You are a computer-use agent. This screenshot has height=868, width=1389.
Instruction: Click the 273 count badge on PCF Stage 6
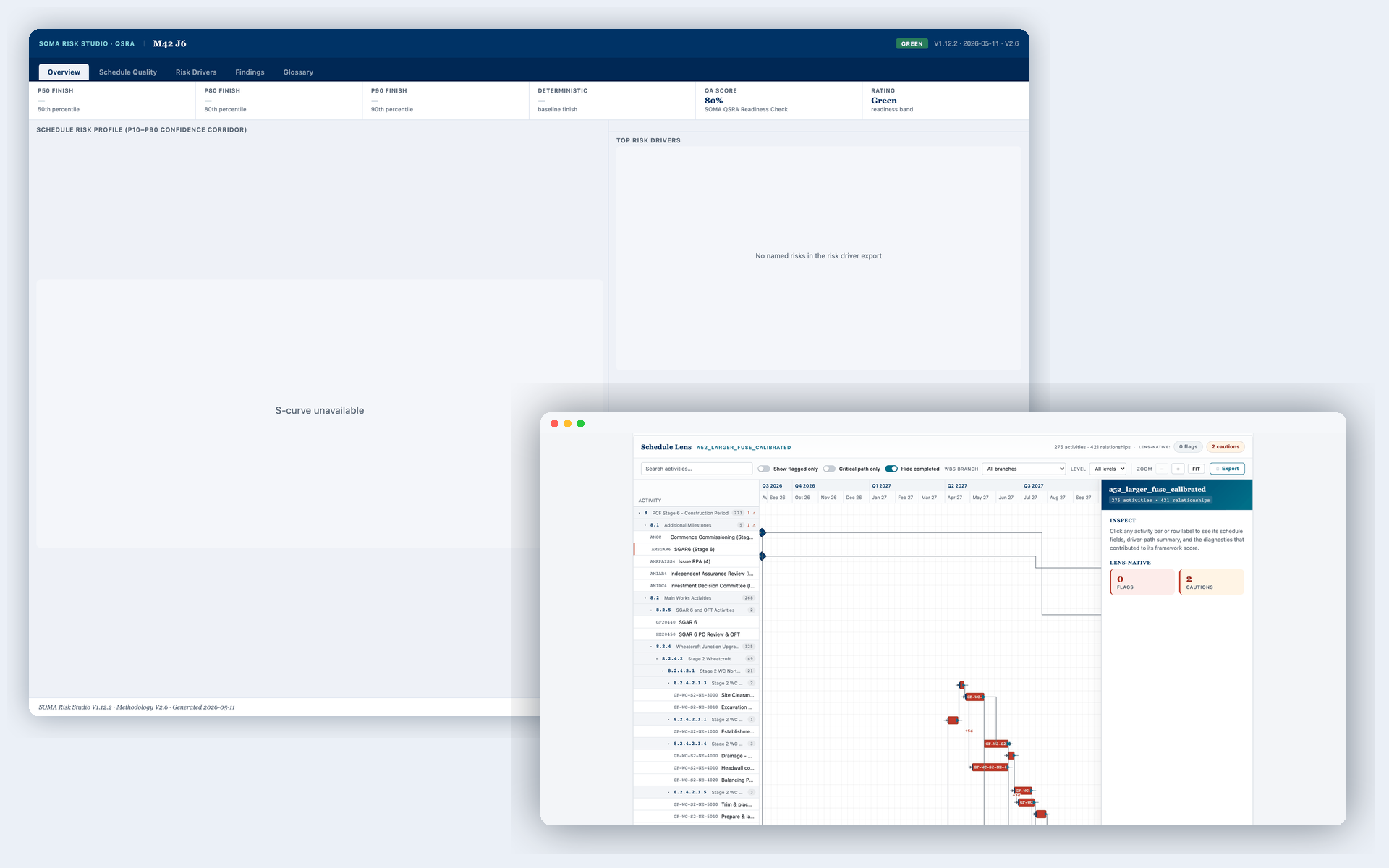(x=738, y=513)
